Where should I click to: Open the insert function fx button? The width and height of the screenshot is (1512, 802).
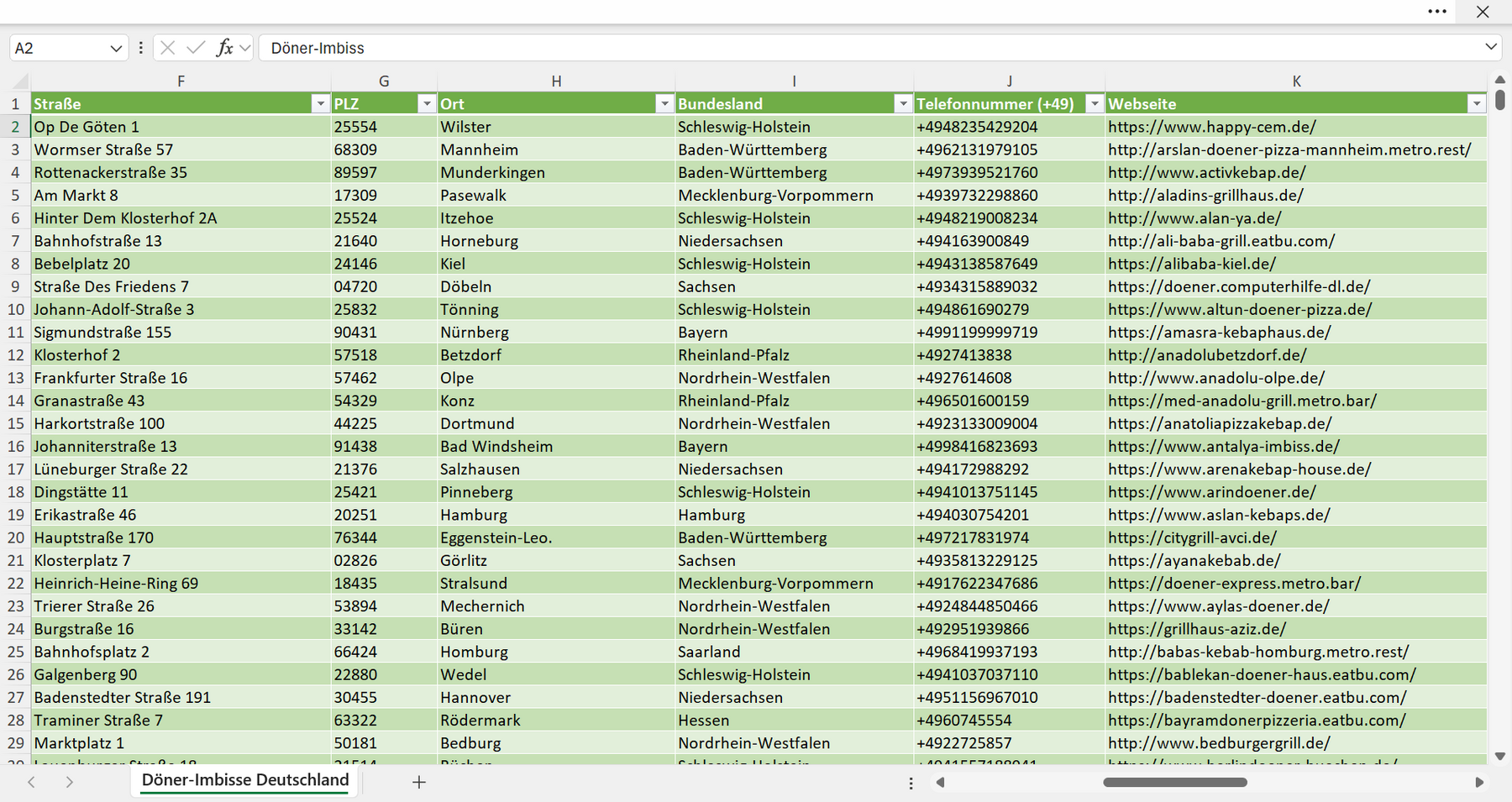point(224,48)
